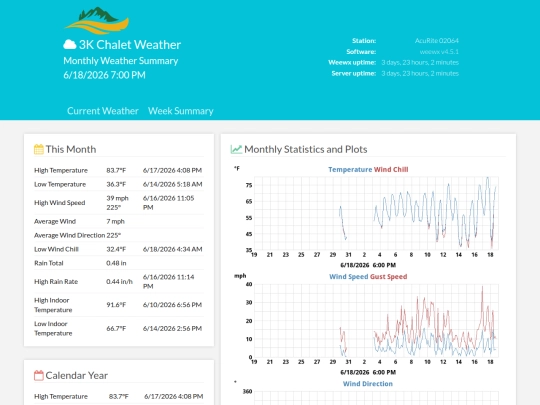Click the Station: label in the header
Screen dimensions: 540x405
[x=364, y=41]
